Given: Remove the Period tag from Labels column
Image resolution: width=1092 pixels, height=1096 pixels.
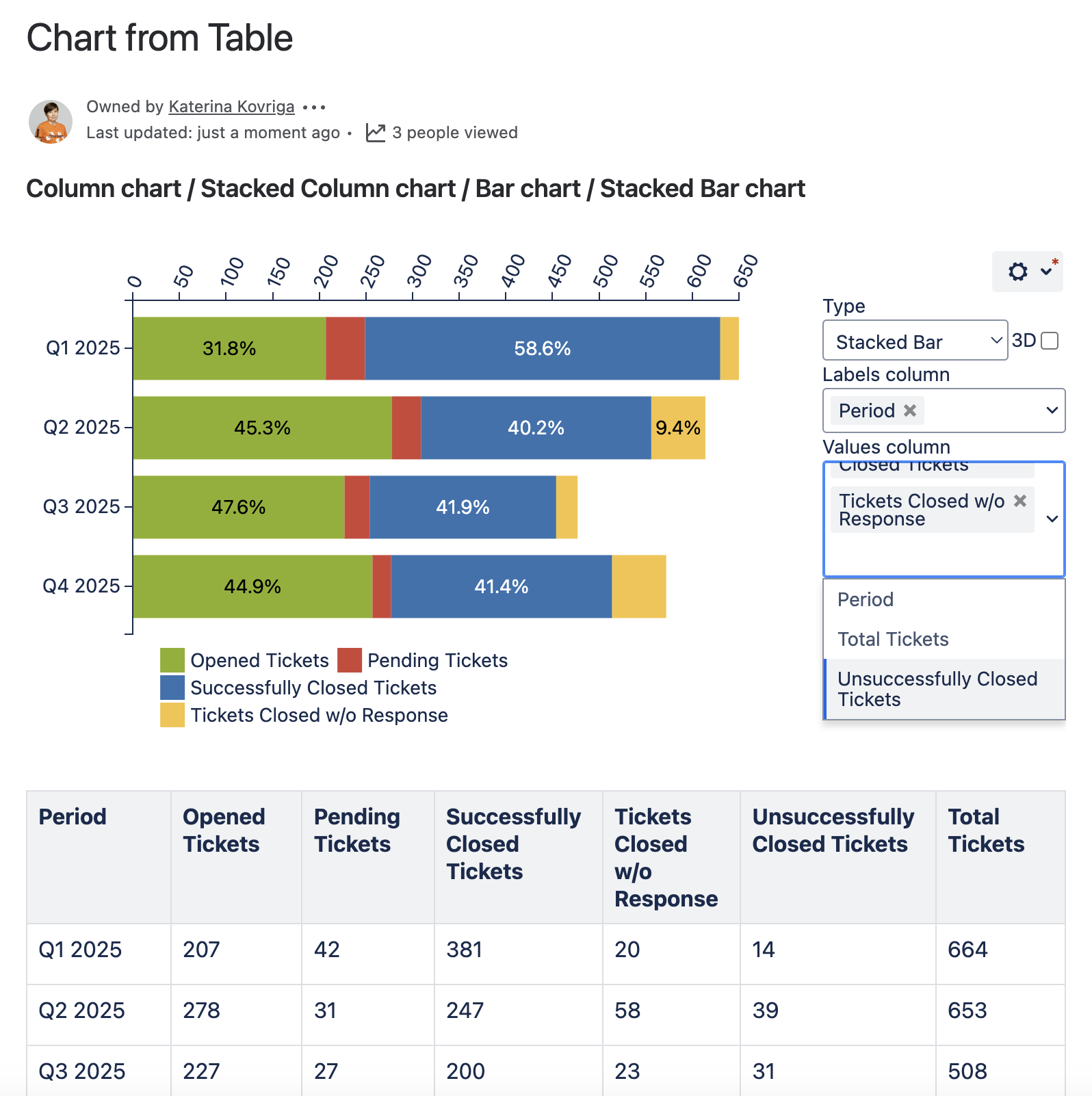Looking at the screenshot, I should pyautogui.click(x=910, y=410).
